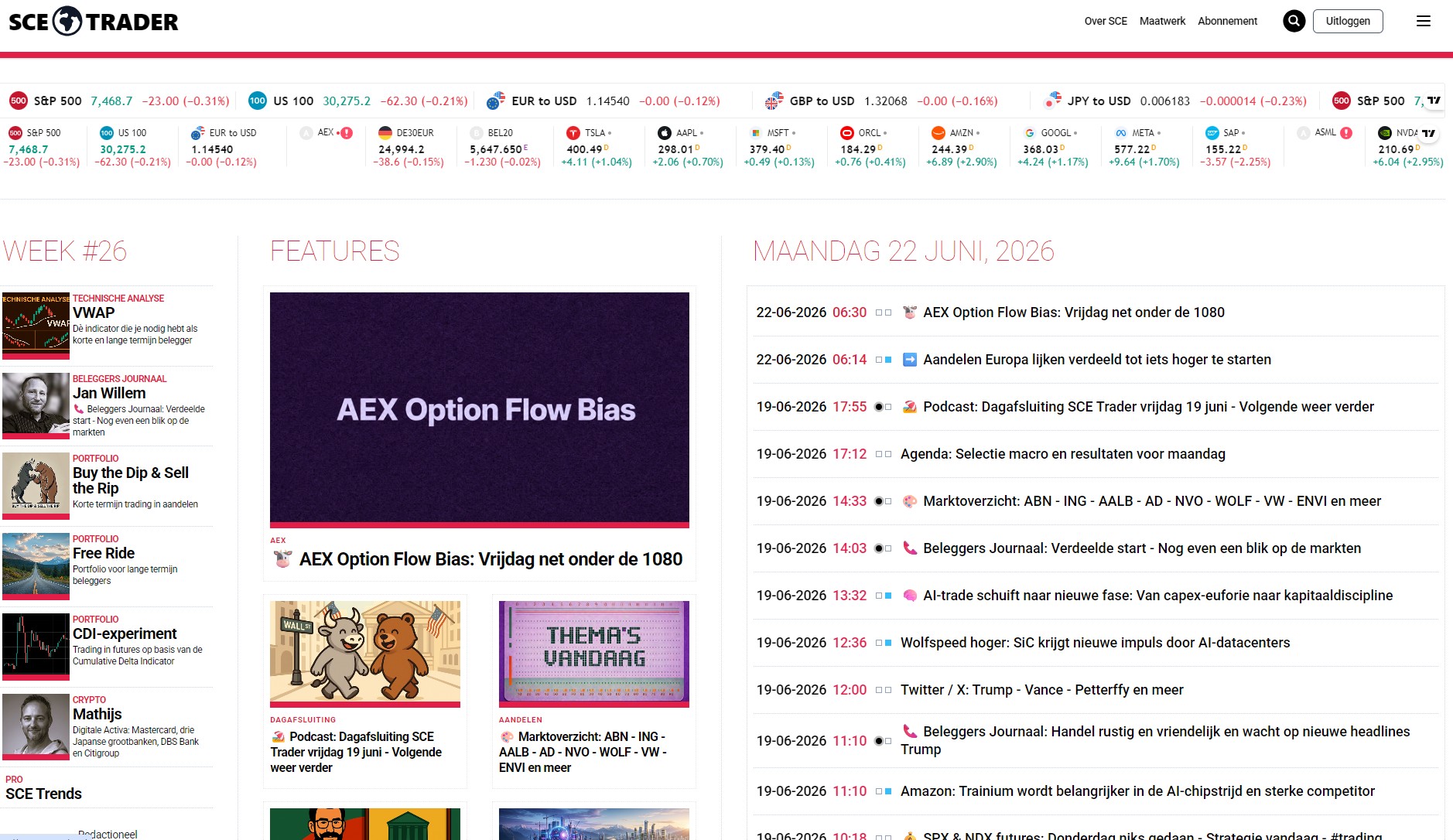Select the GBP to USD flag icon
Screen dimensions: 1453x840
pyautogui.click(x=774, y=101)
